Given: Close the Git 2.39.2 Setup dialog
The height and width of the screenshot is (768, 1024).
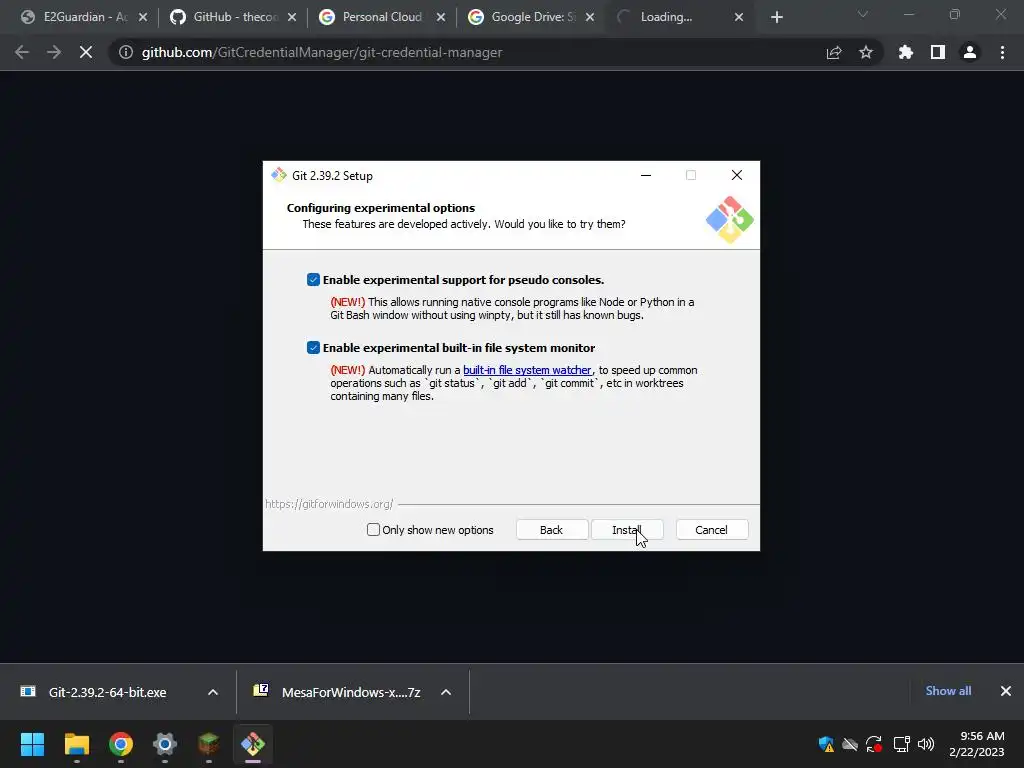Looking at the screenshot, I should 737,175.
